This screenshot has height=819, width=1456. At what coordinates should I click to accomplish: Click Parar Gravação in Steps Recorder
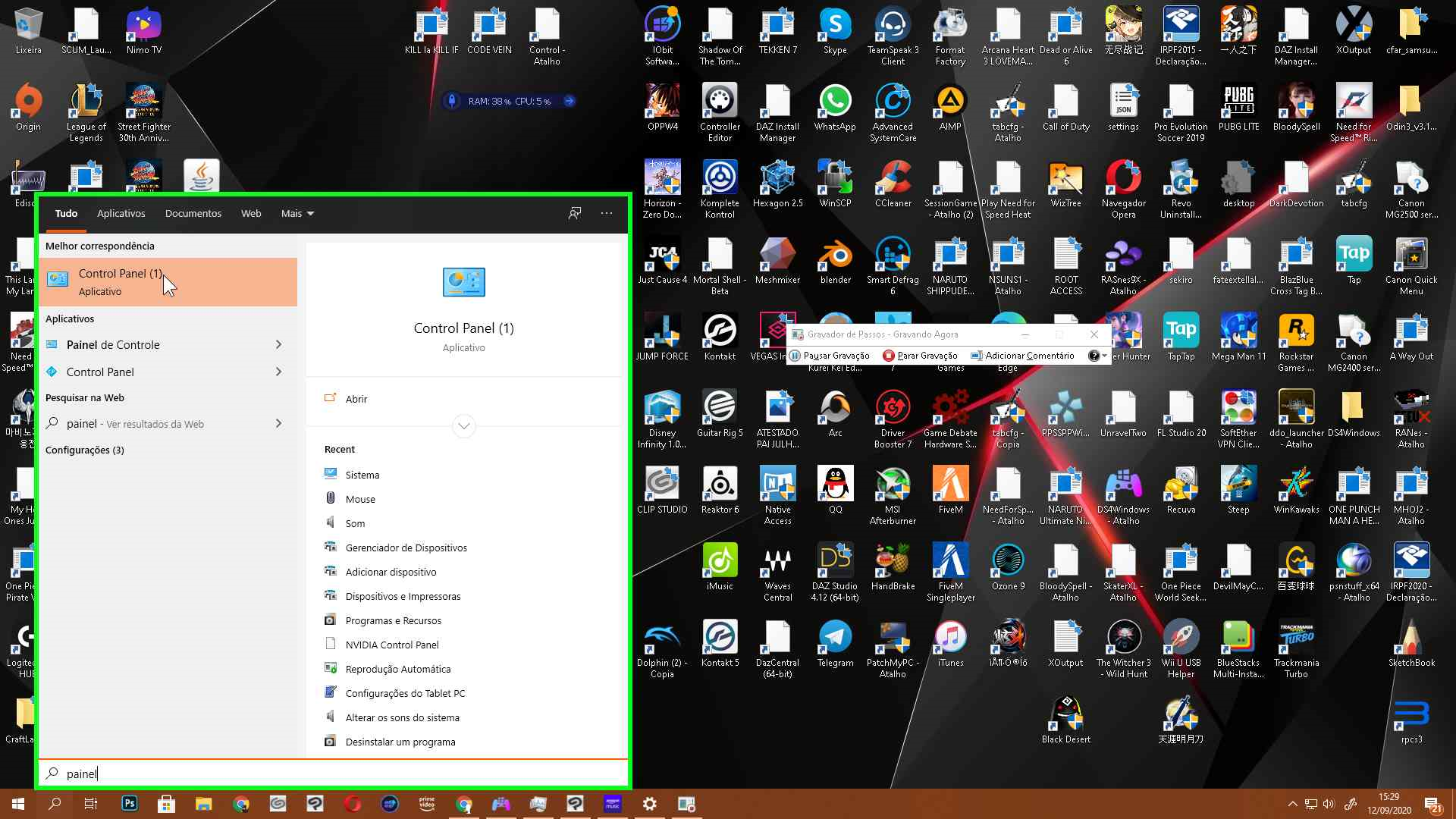920,356
